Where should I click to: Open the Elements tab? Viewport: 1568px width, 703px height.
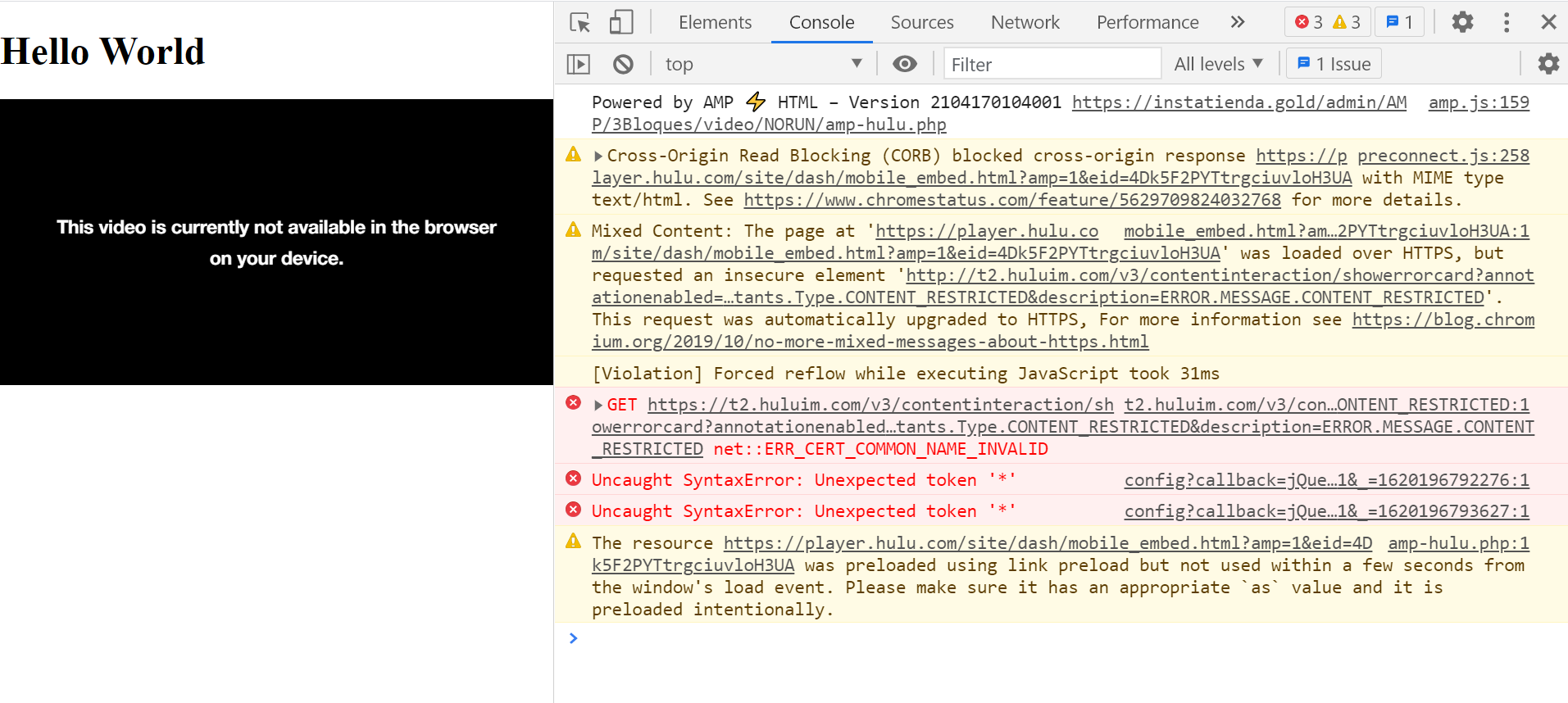715,22
